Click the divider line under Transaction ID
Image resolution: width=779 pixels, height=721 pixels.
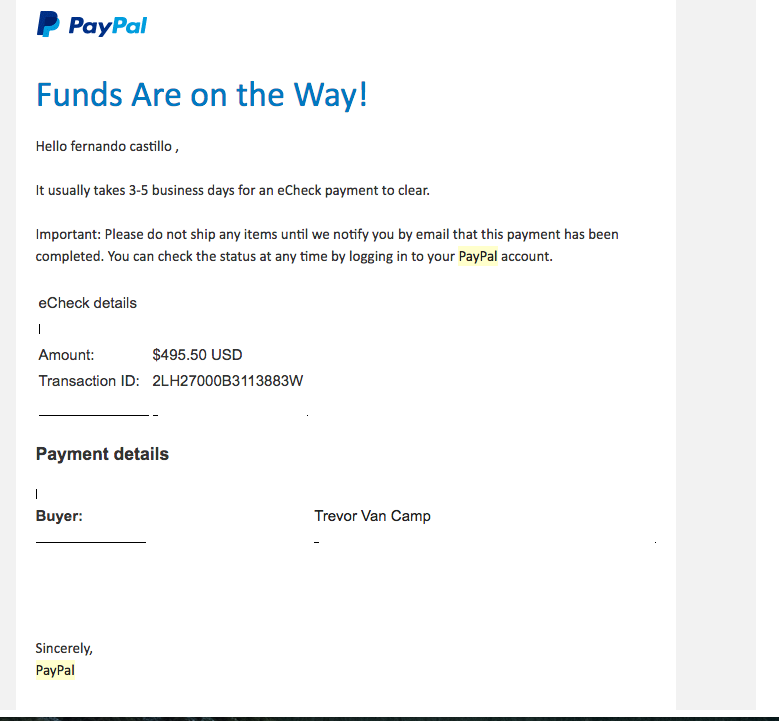click(x=94, y=415)
